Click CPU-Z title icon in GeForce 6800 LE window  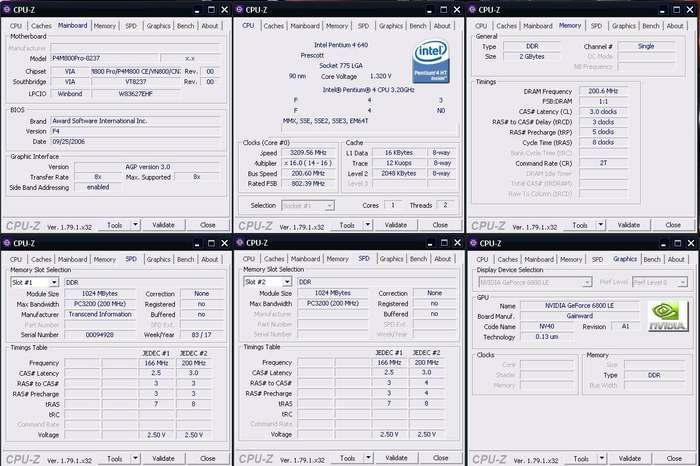[x=473, y=243]
